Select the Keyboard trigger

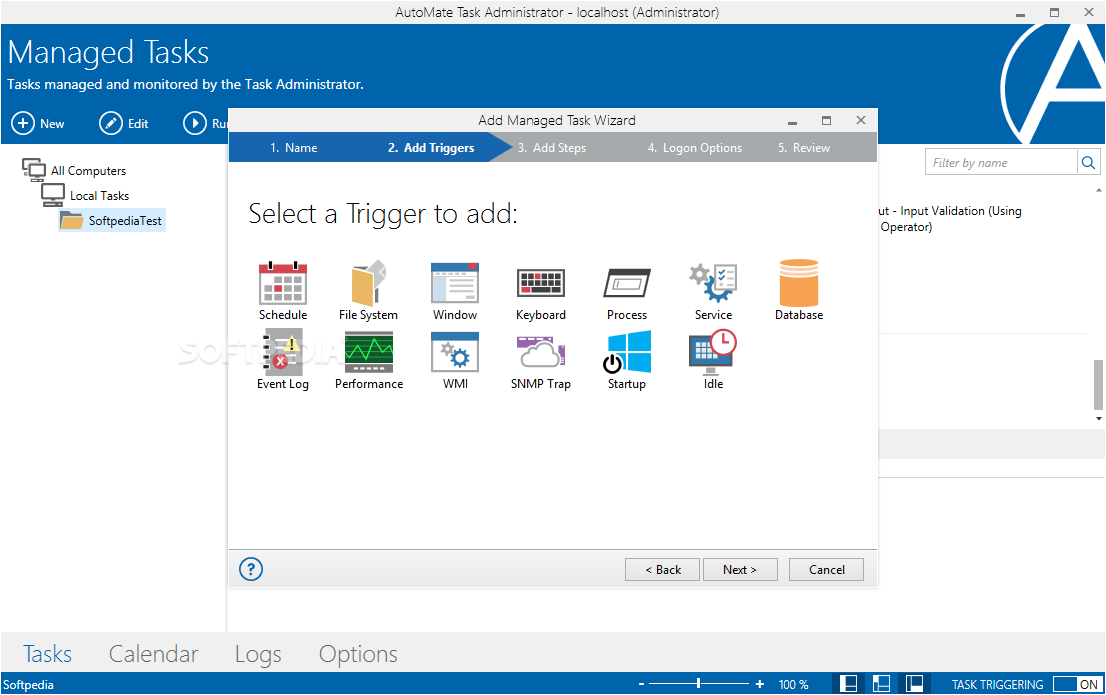(541, 284)
